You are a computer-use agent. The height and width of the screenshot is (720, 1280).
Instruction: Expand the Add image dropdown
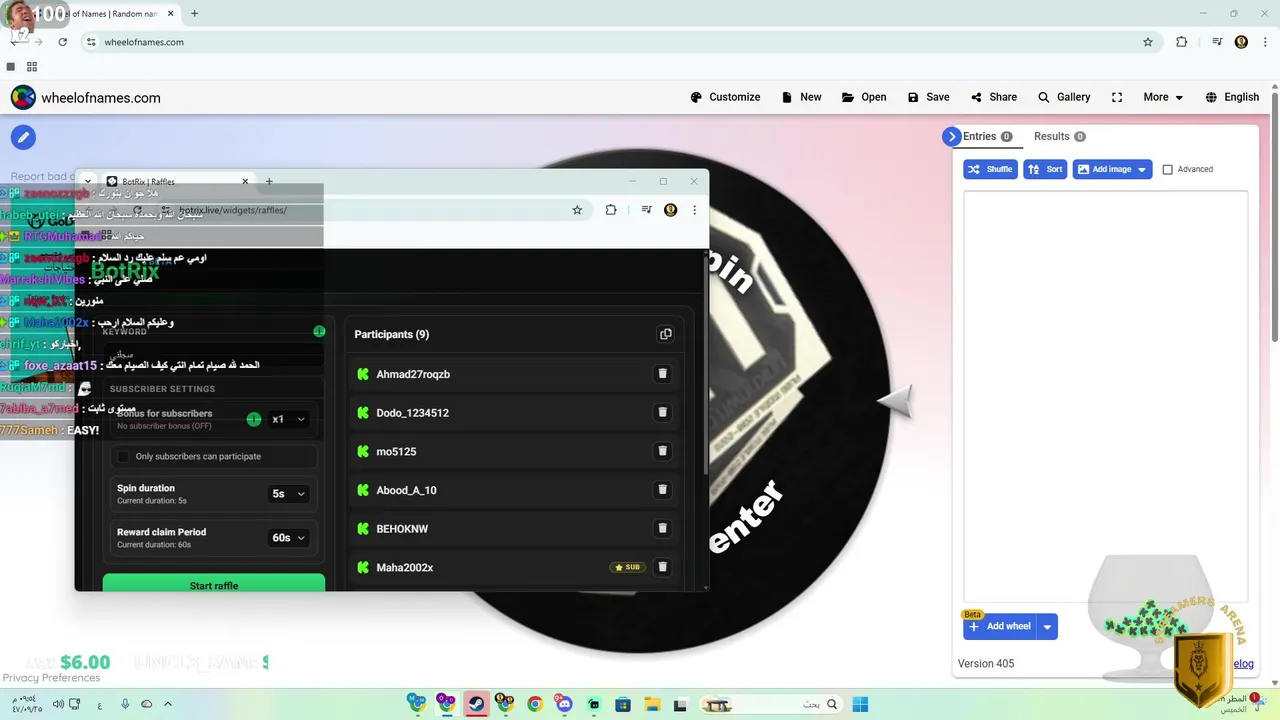(x=1141, y=169)
